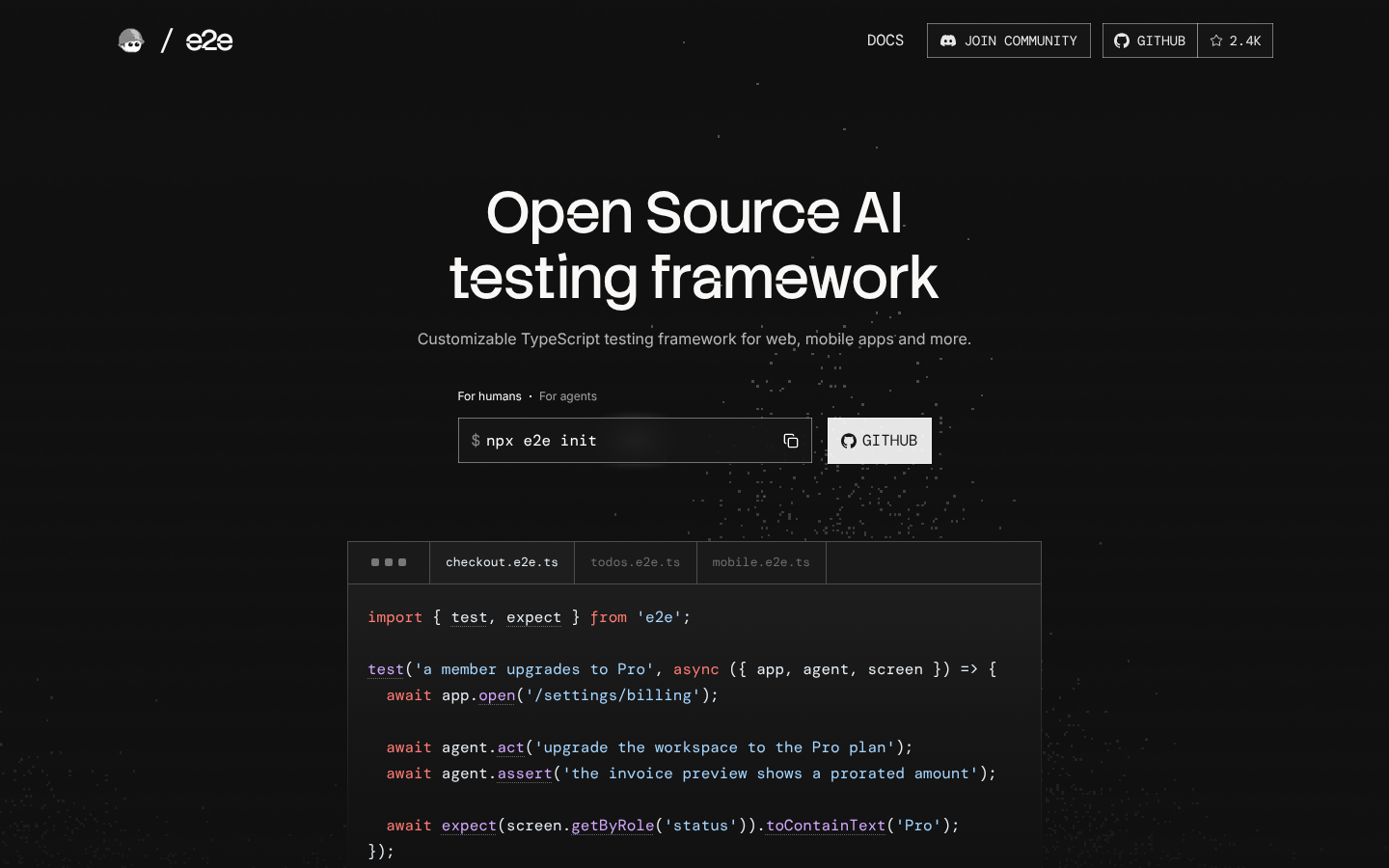This screenshot has width=1389, height=868.
Task: Select the For humans tab
Action: (489, 396)
